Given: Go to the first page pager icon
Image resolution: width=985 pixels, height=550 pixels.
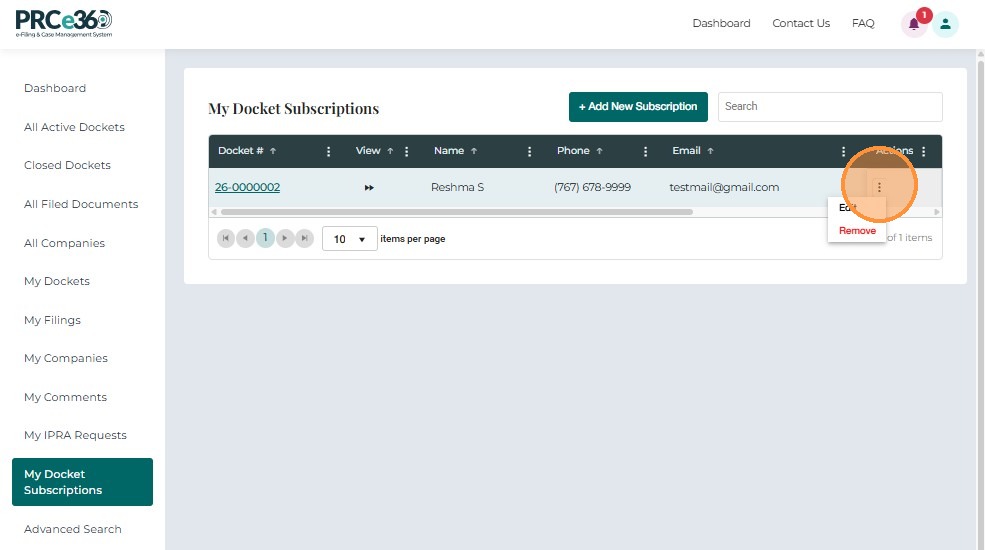Looking at the screenshot, I should pyautogui.click(x=226, y=238).
